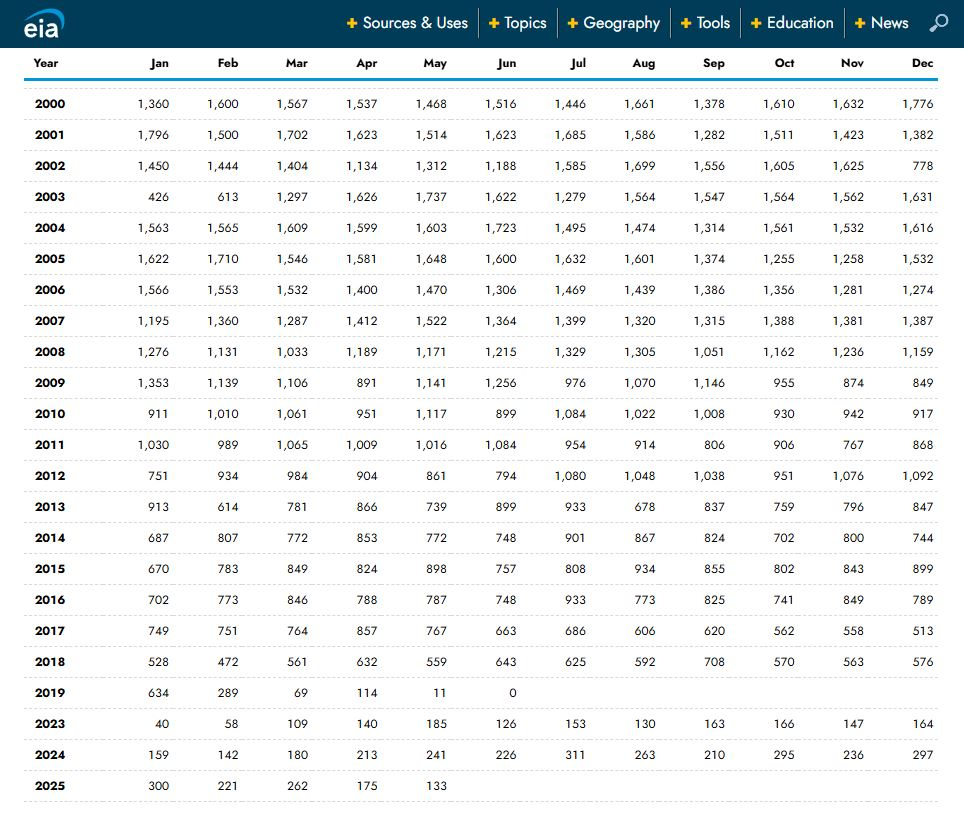Select the 2023 row label
Screen dimensions: 964x823
point(50,724)
